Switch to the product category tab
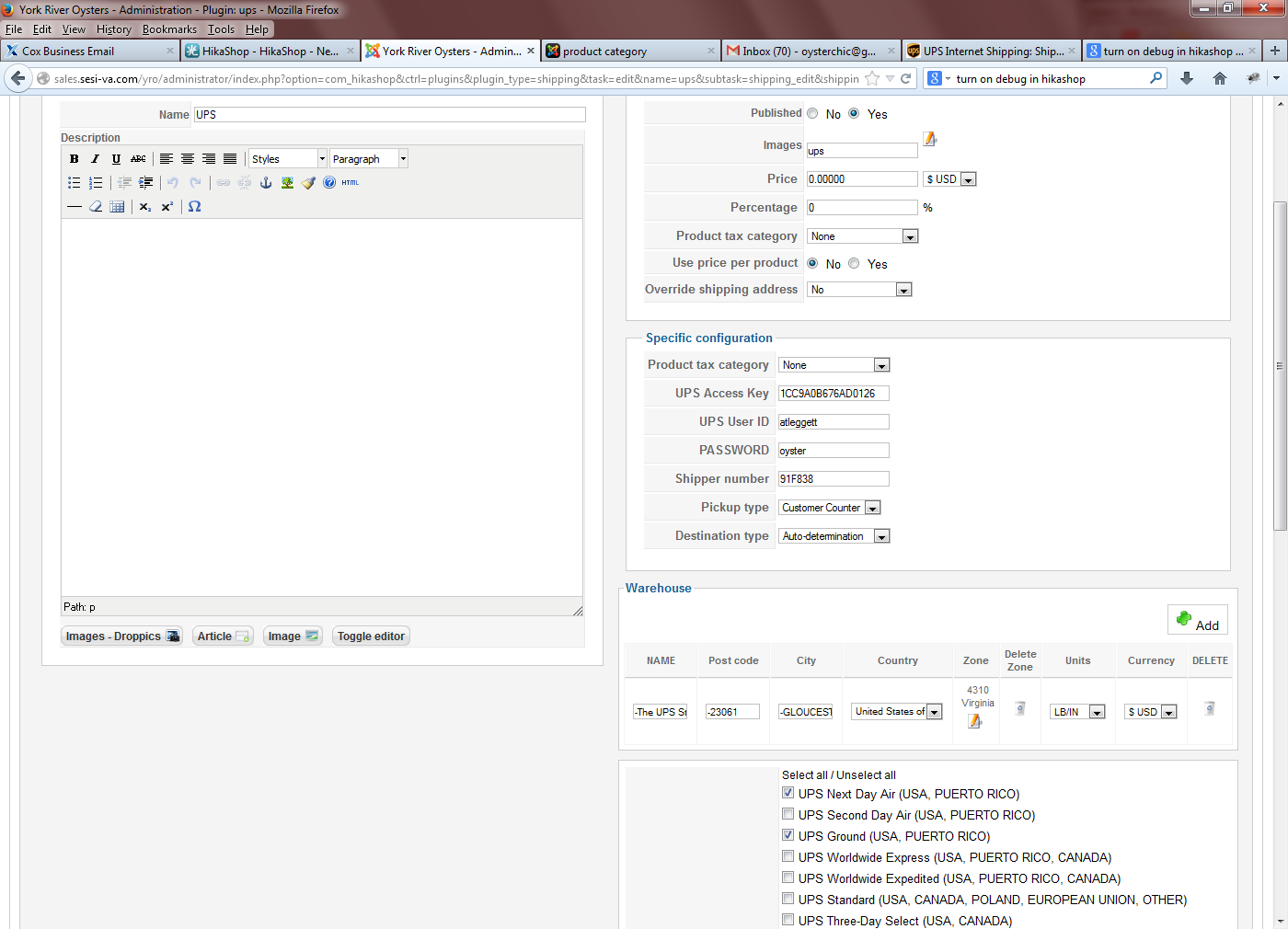The image size is (1288, 929). tap(629, 51)
